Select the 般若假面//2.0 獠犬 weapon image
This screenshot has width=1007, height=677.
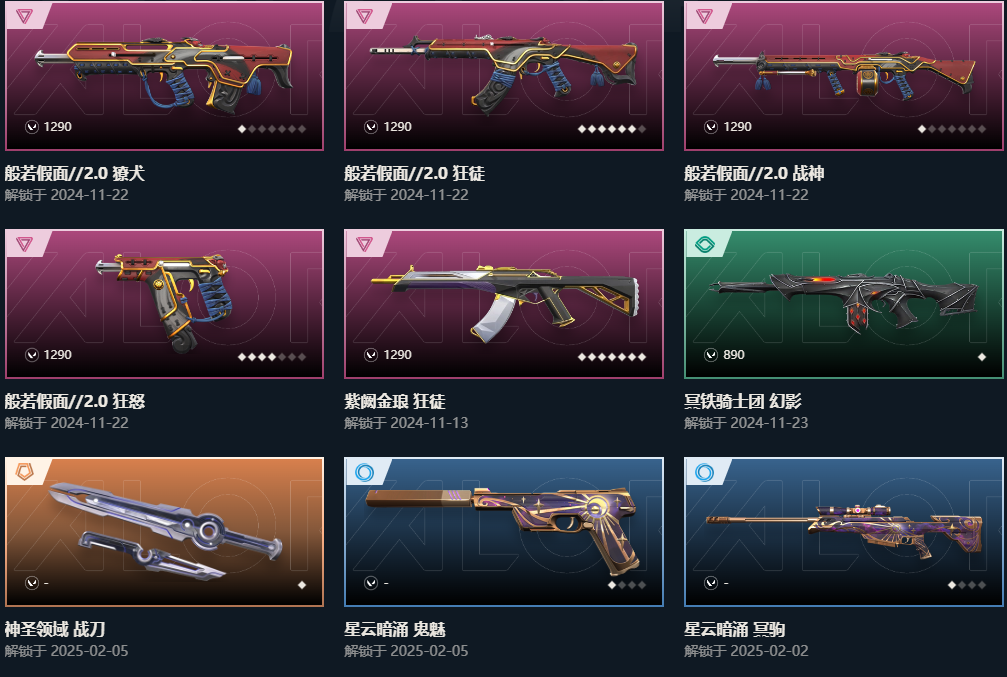164,76
